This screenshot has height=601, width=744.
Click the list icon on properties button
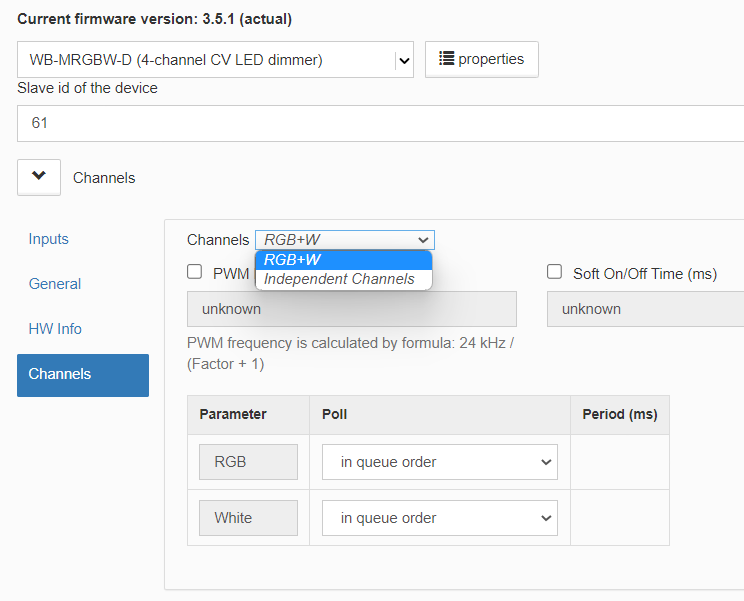tap(446, 58)
